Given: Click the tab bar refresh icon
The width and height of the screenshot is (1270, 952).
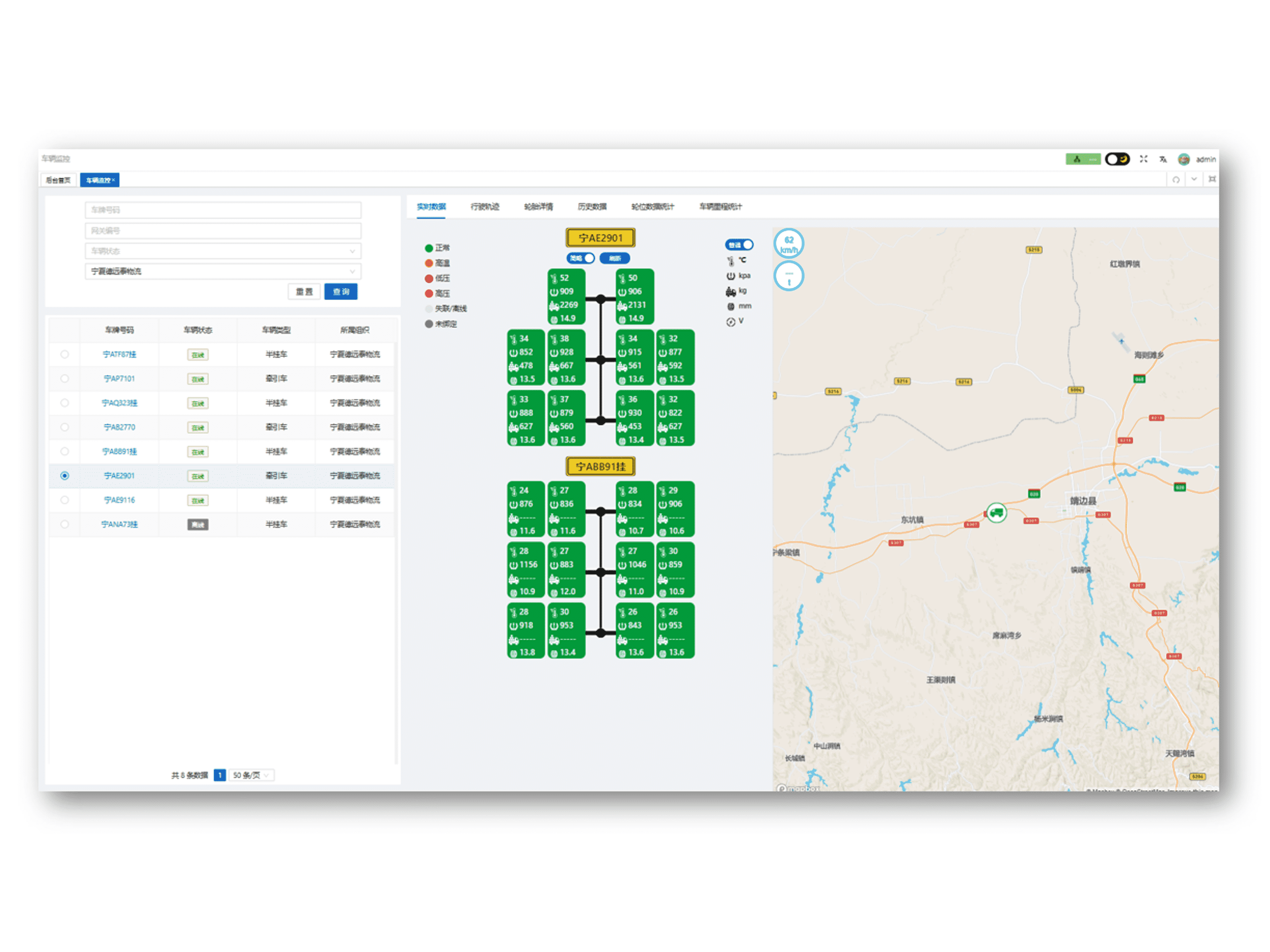Looking at the screenshot, I should pyautogui.click(x=1176, y=180).
